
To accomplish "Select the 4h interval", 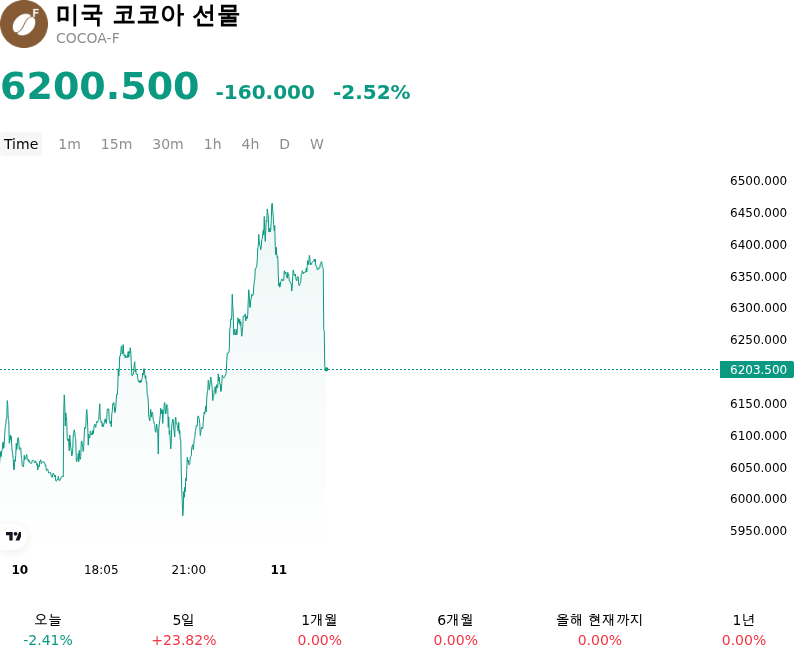I will (x=250, y=144).
